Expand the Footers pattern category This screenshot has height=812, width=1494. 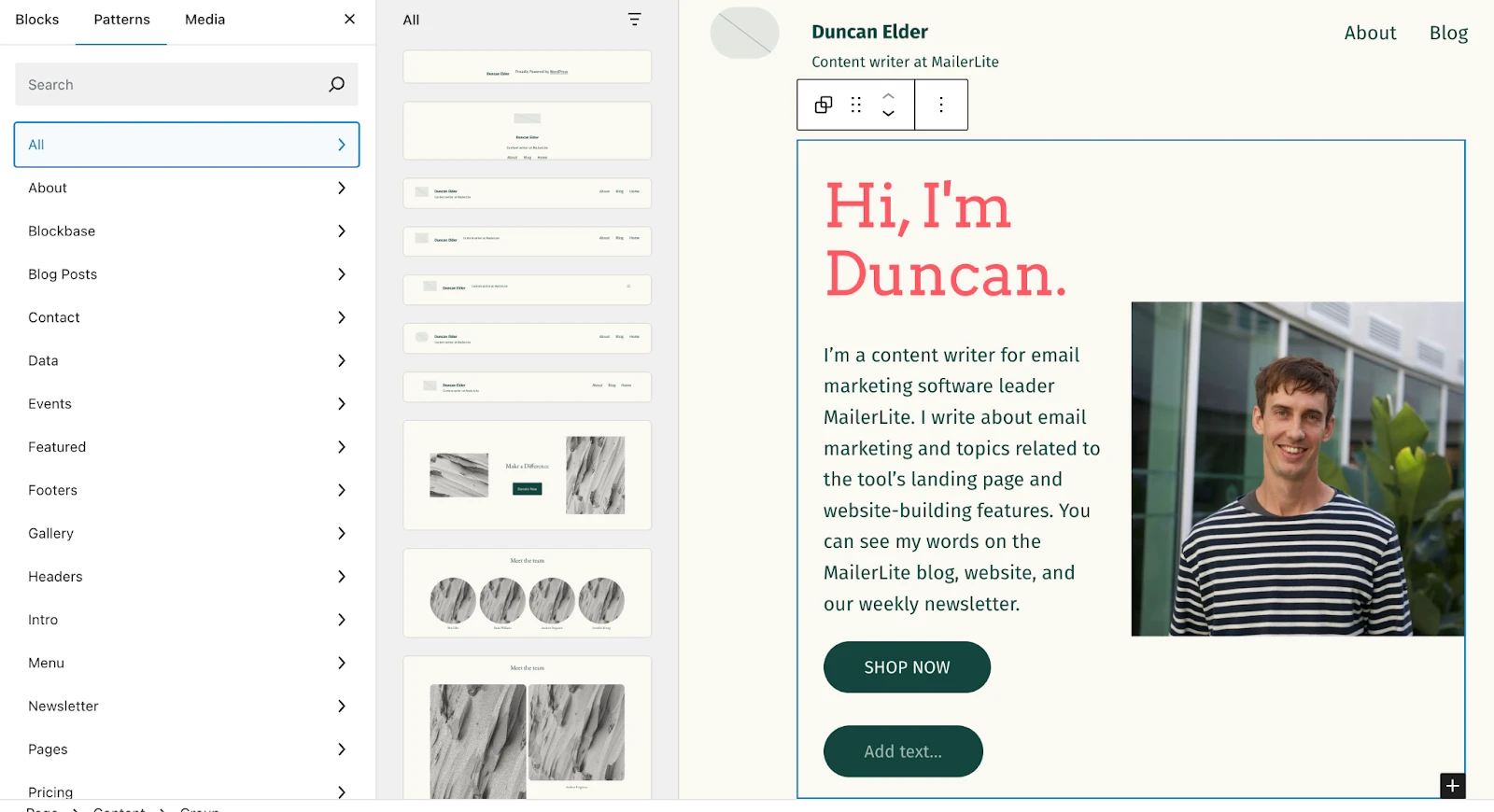187,490
